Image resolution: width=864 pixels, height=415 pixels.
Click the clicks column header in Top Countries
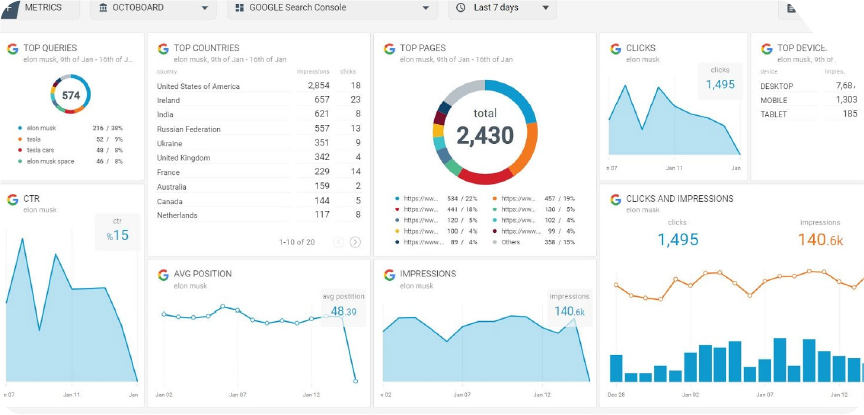coord(348,72)
